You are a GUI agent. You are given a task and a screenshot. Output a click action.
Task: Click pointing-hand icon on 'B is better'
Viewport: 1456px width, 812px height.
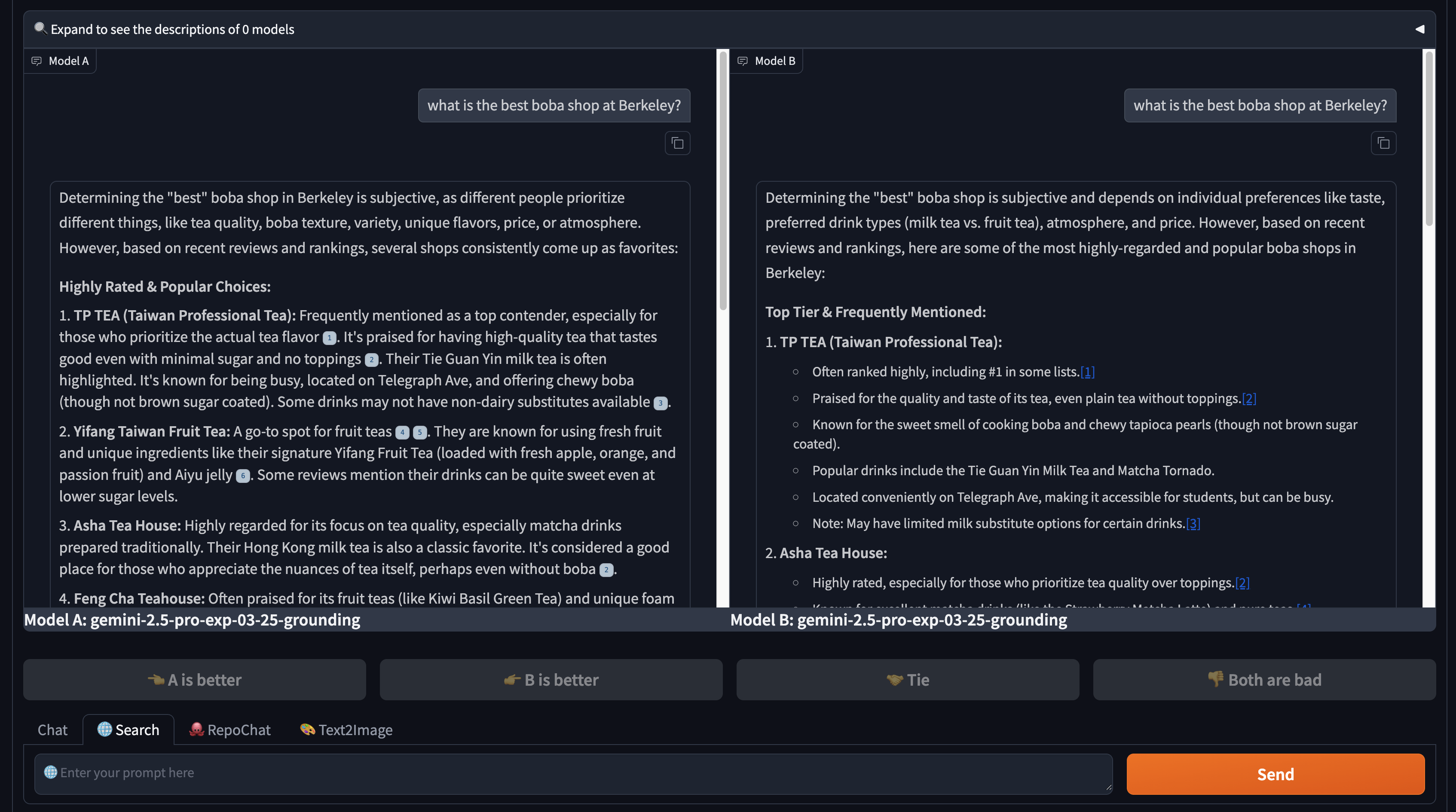(513, 679)
